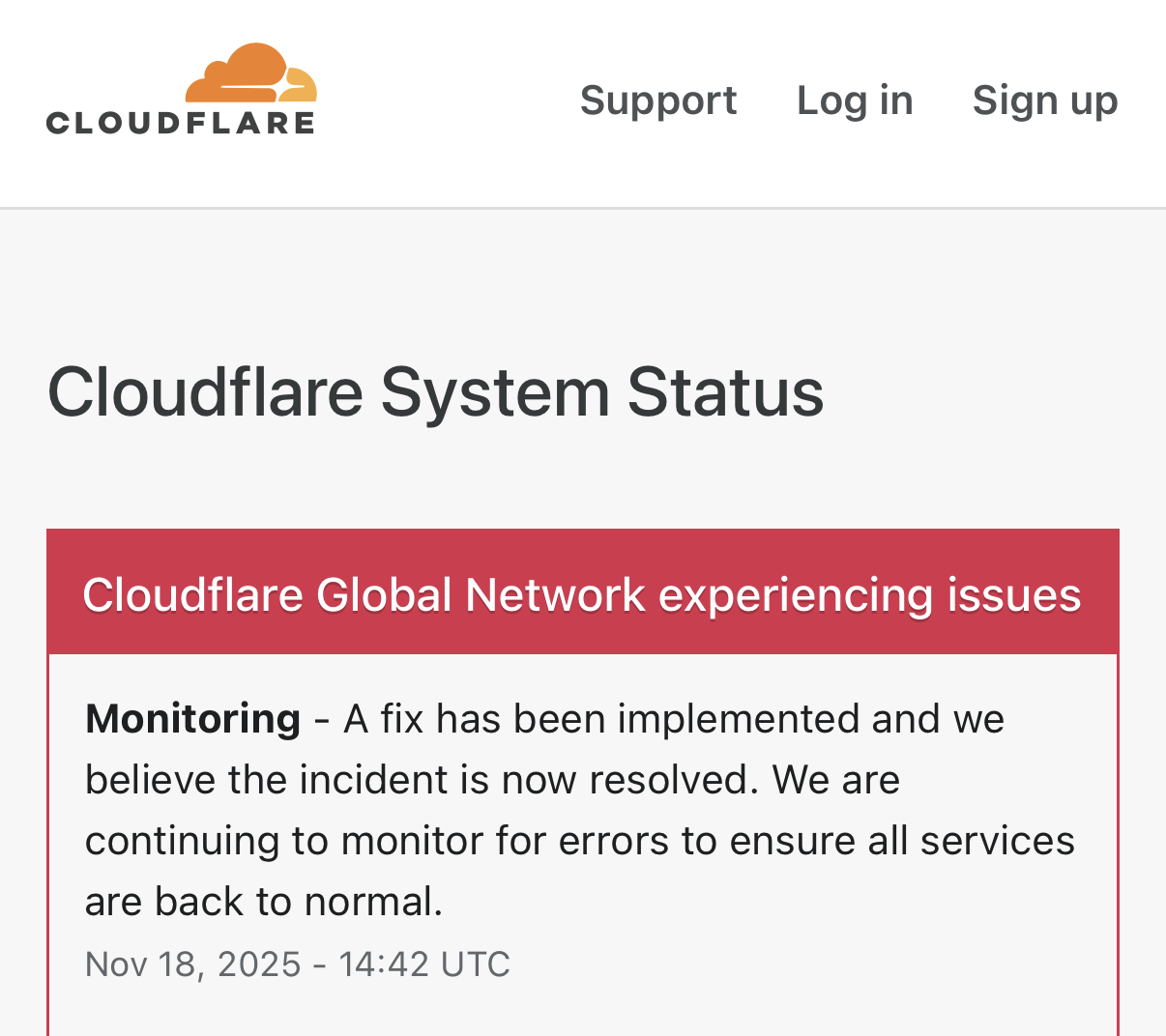Click the Nov 18, 2025 date

tap(193, 964)
